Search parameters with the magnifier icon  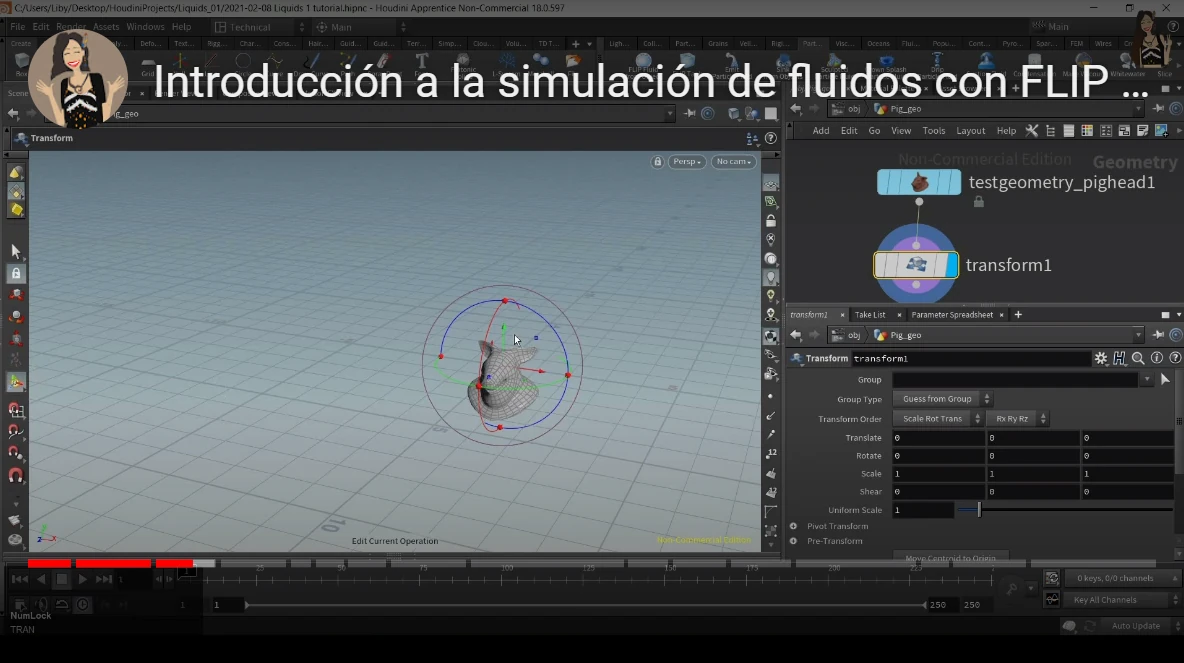1138,359
